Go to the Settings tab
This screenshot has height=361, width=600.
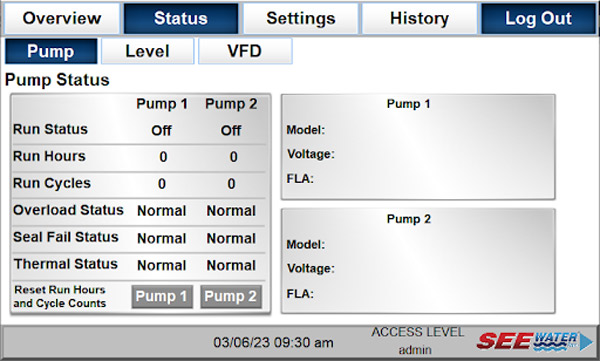[x=301, y=18]
